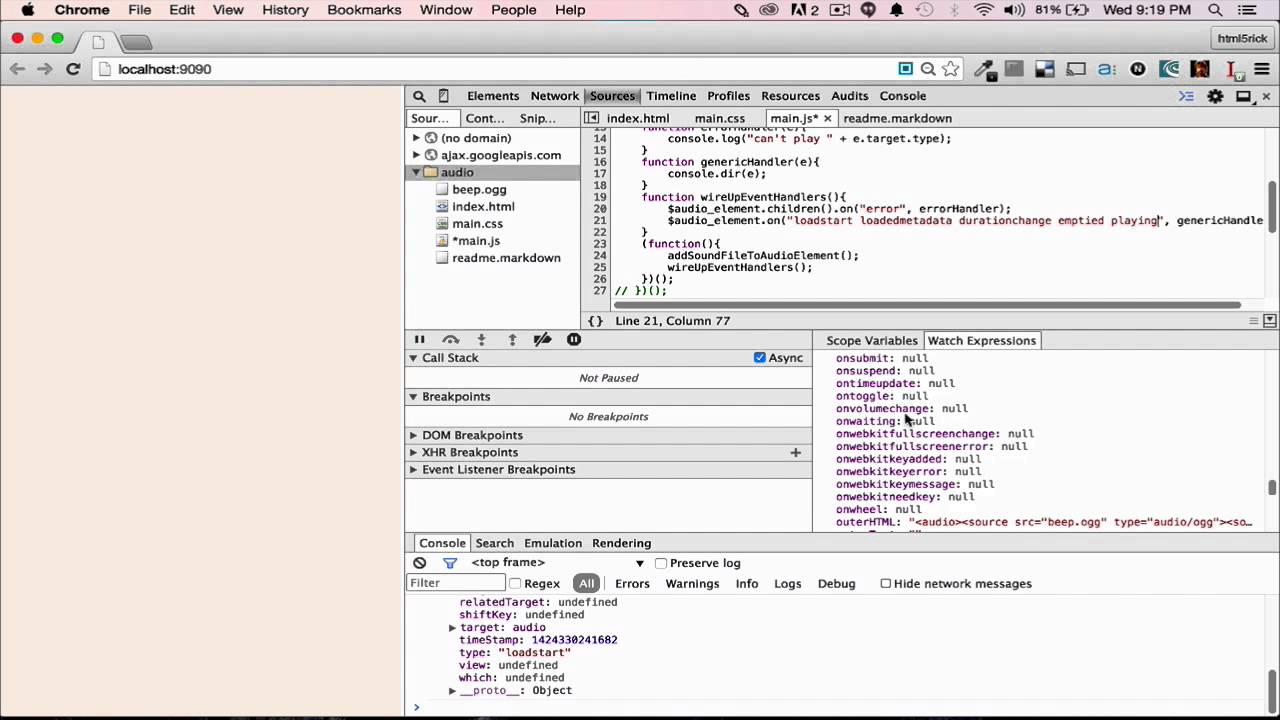Add XHR breakpoint plus icon
This screenshot has height=720, width=1280.
(x=796, y=453)
